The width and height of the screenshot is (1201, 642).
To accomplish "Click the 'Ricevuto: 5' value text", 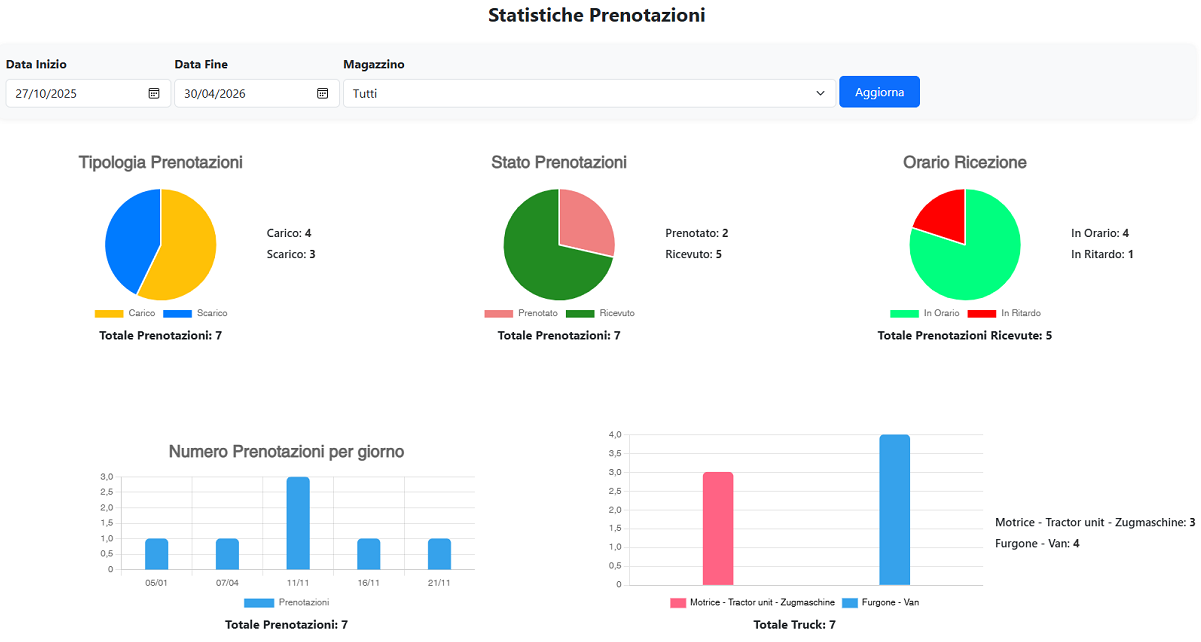I will [693, 254].
